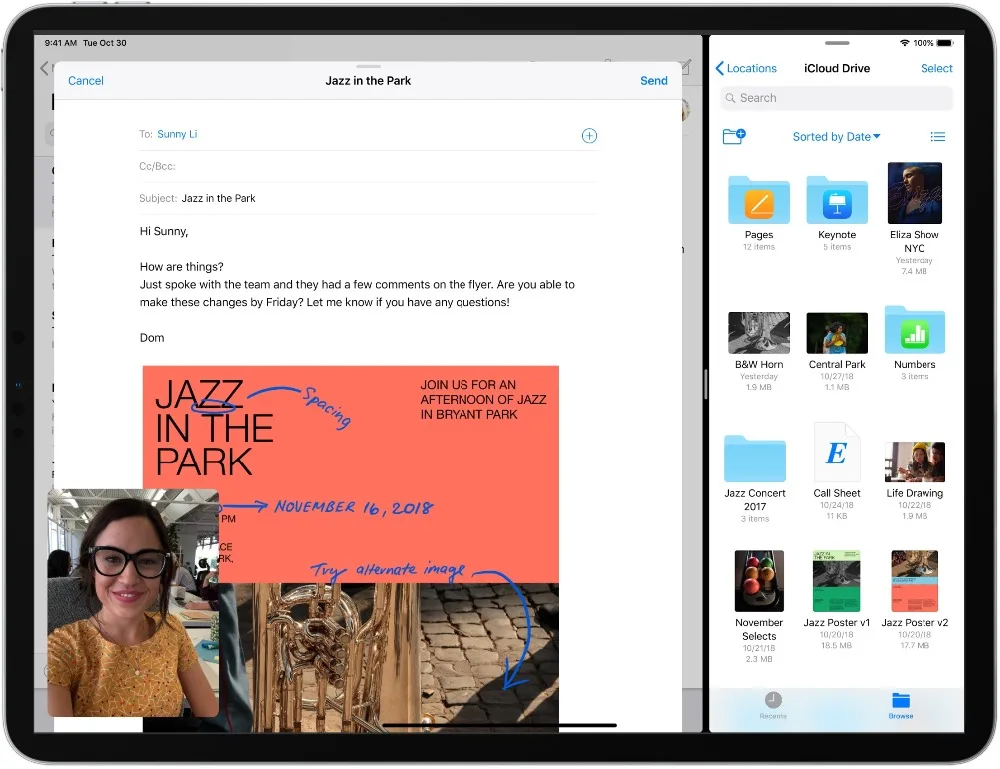Tap the home indicator bar
The width and height of the screenshot is (1000, 769).
(x=499, y=725)
